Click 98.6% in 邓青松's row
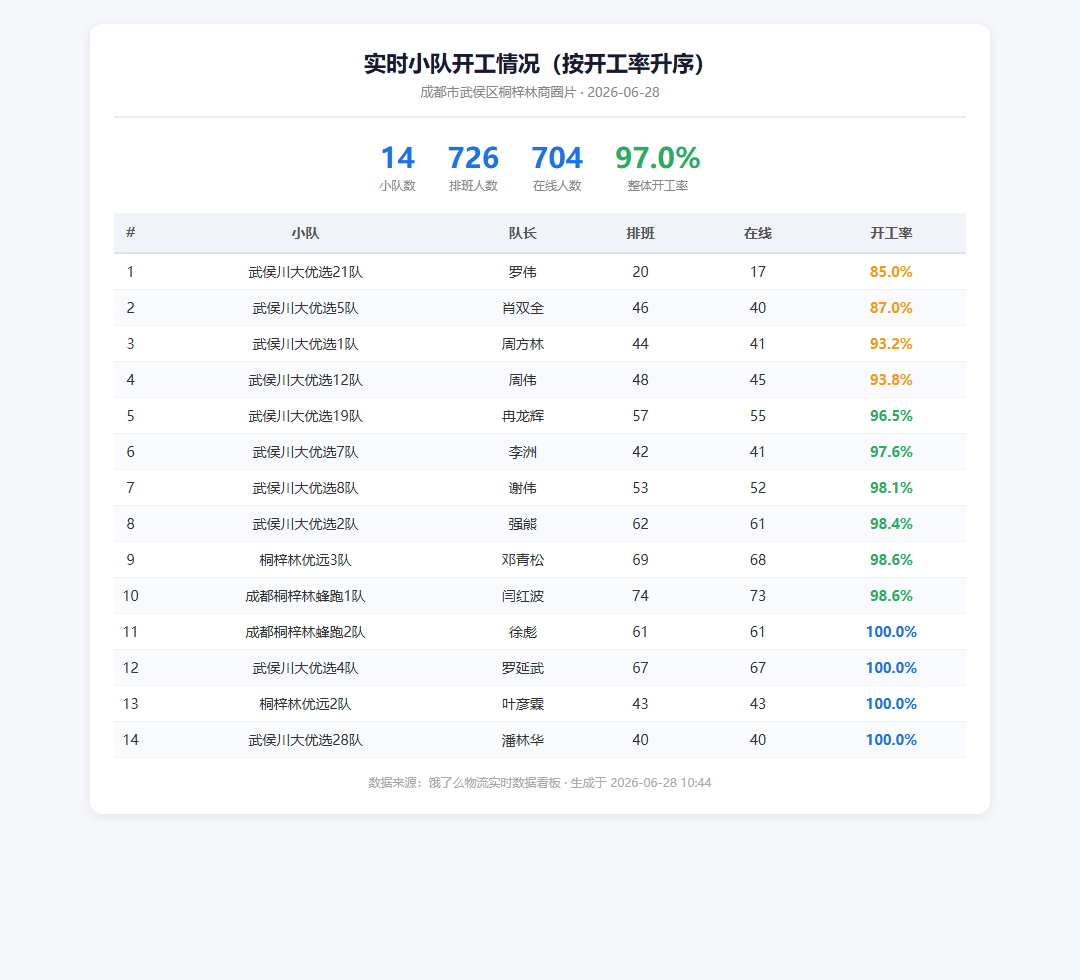Image resolution: width=1080 pixels, height=980 pixels. coord(891,560)
